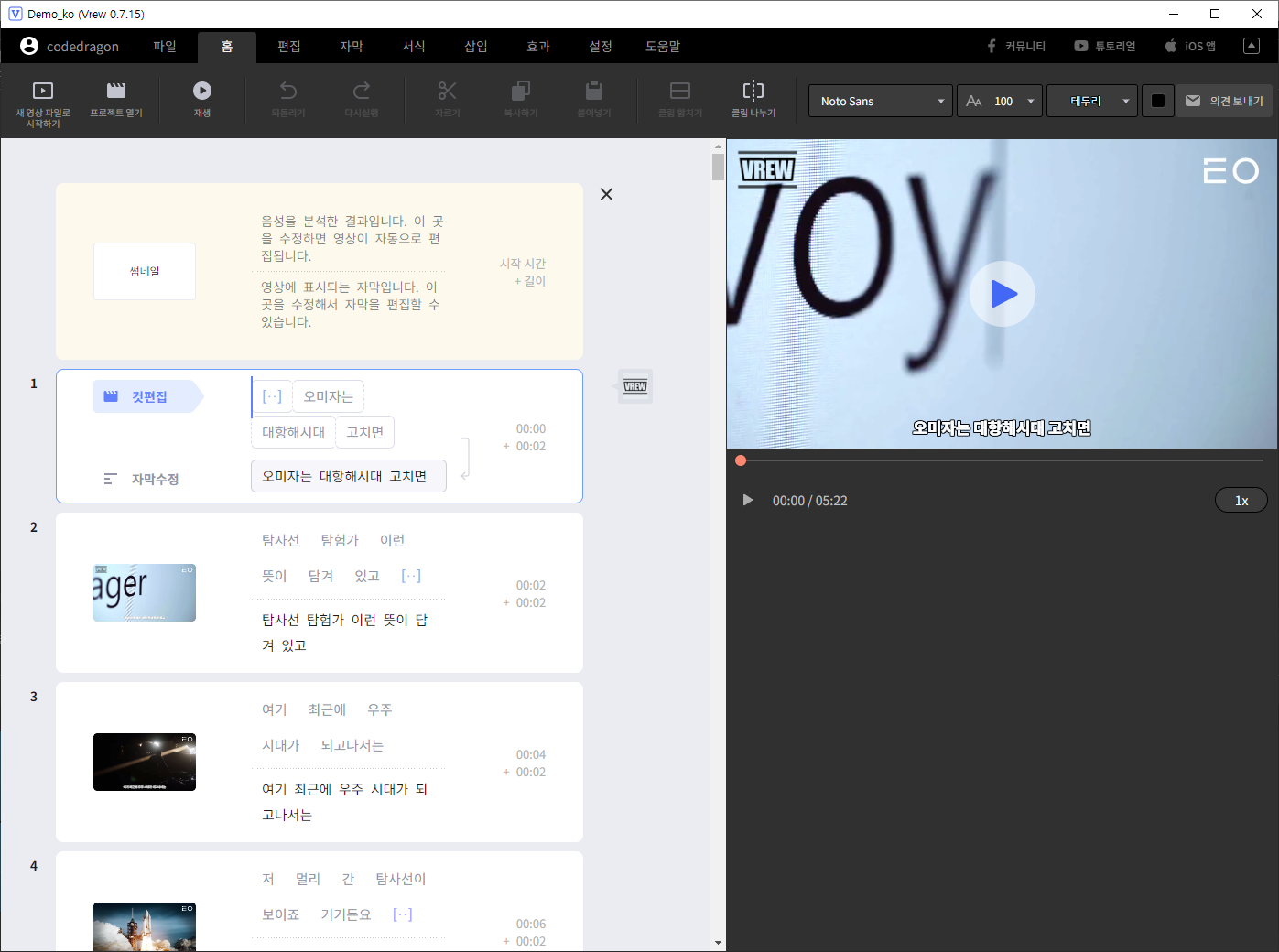Select the silence marker [··] in clip 1
This screenshot has width=1279, height=952.
coord(272,396)
